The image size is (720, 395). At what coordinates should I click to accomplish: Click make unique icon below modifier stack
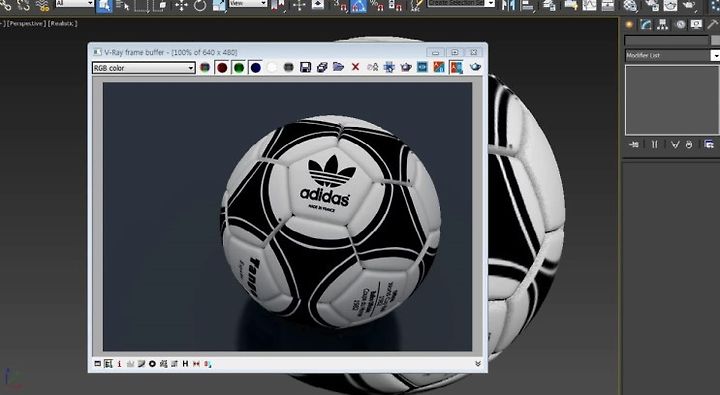pyautogui.click(x=675, y=145)
